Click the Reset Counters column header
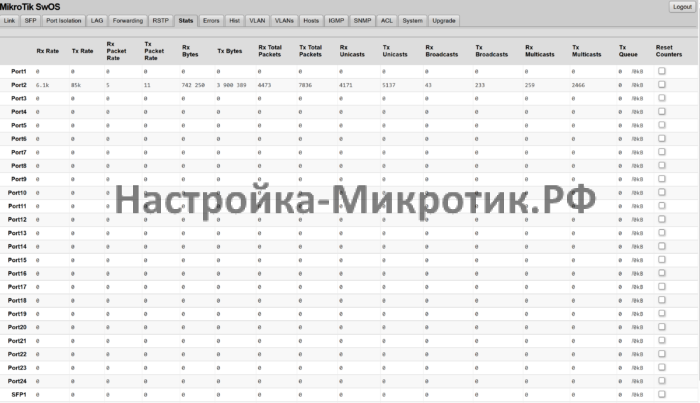700x403 pixels. tap(669, 51)
